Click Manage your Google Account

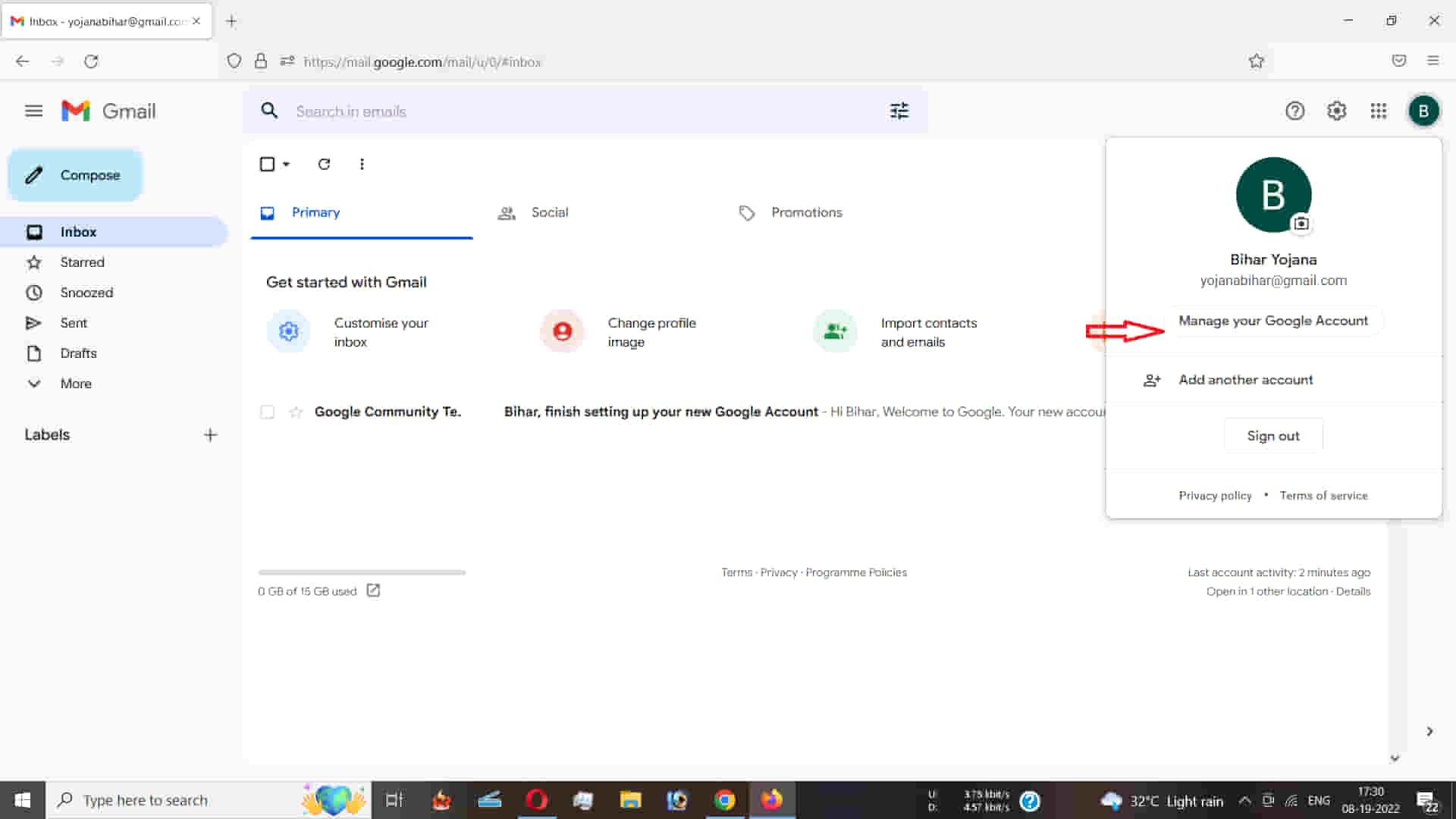click(x=1273, y=321)
